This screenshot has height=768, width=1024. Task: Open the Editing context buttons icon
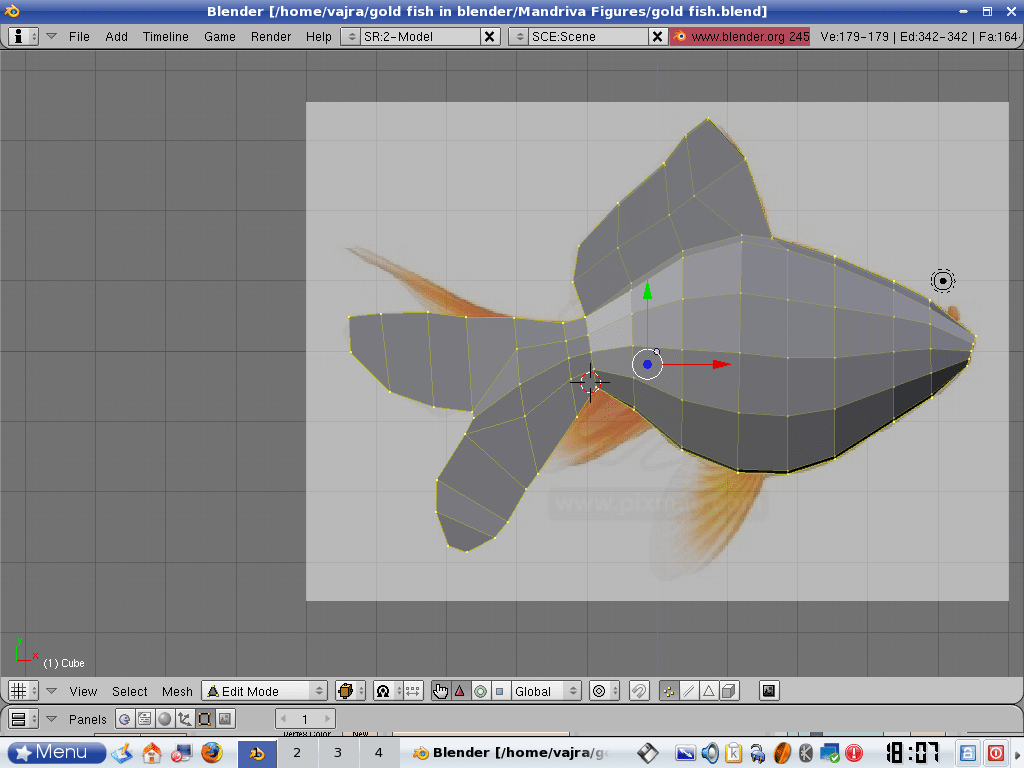[x=205, y=719]
